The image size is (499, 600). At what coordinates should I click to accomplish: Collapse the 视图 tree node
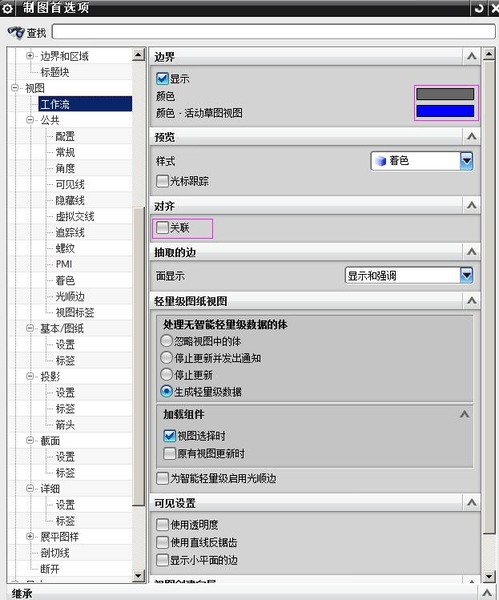pyautogui.click(x=15, y=88)
